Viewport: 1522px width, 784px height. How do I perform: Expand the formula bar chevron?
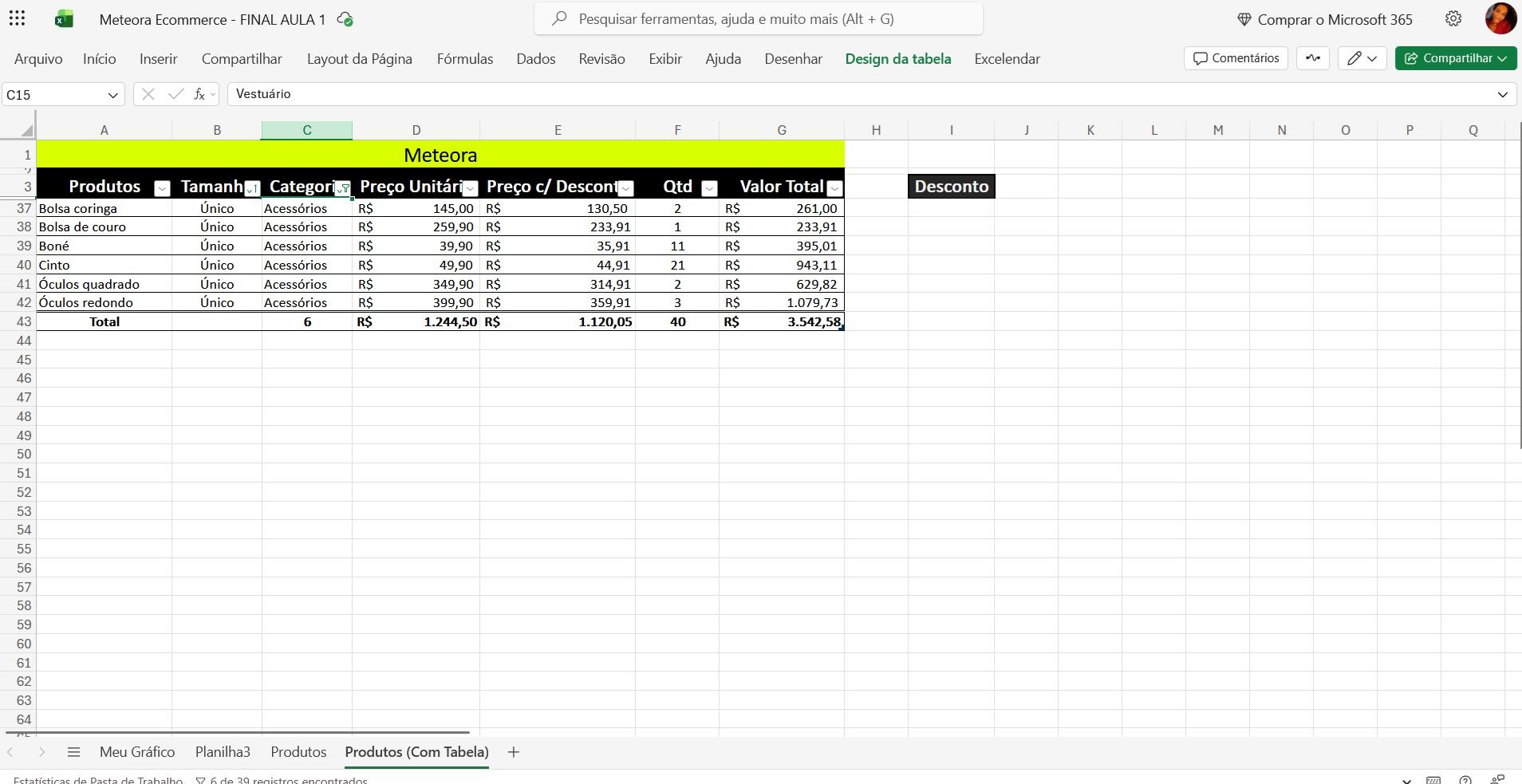[x=1503, y=94]
